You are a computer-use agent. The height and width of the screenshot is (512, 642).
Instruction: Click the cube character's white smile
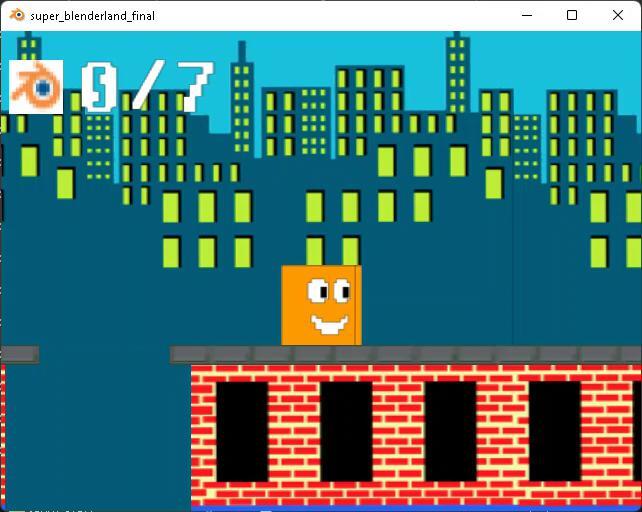pos(330,323)
